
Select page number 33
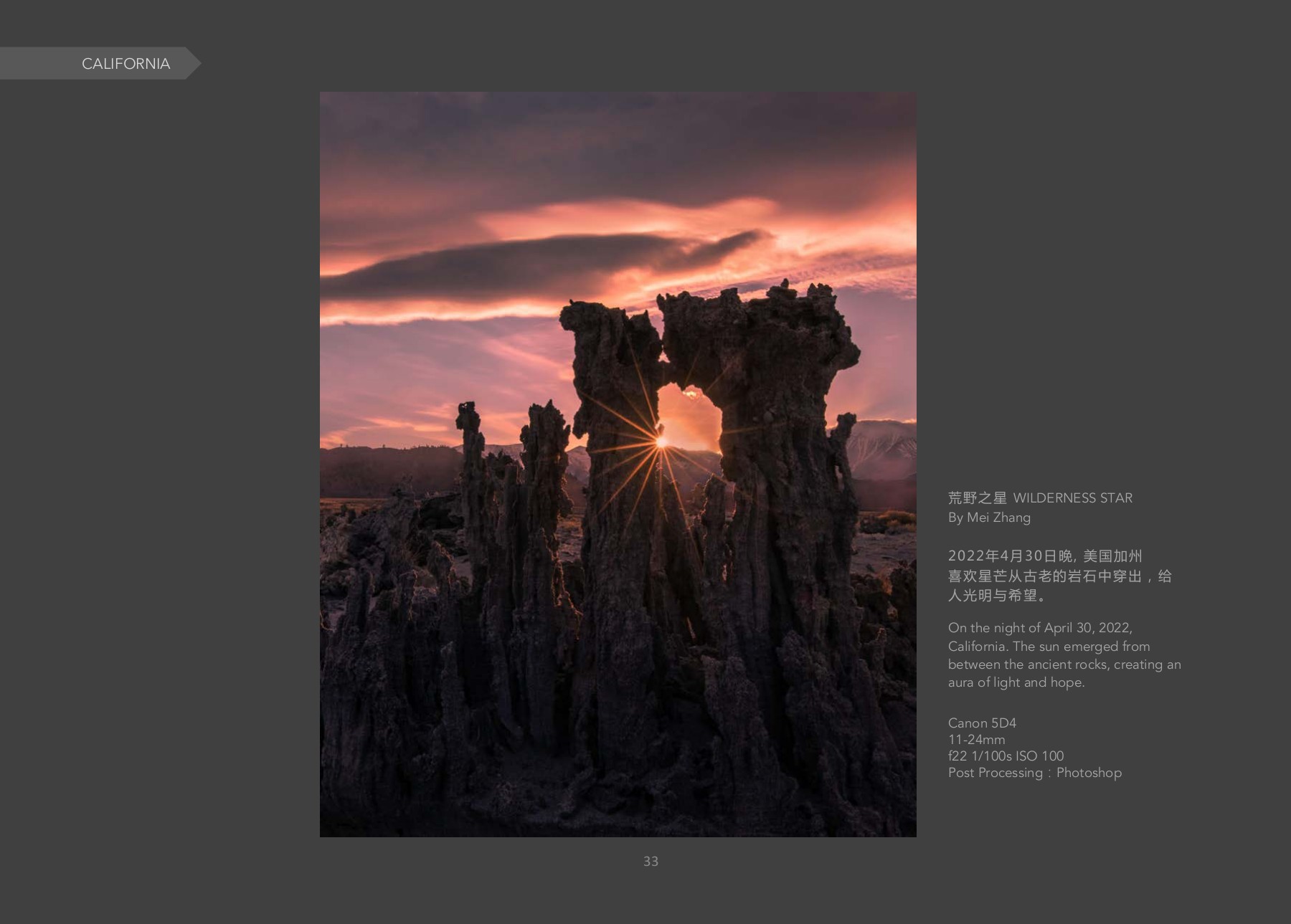[651, 862]
